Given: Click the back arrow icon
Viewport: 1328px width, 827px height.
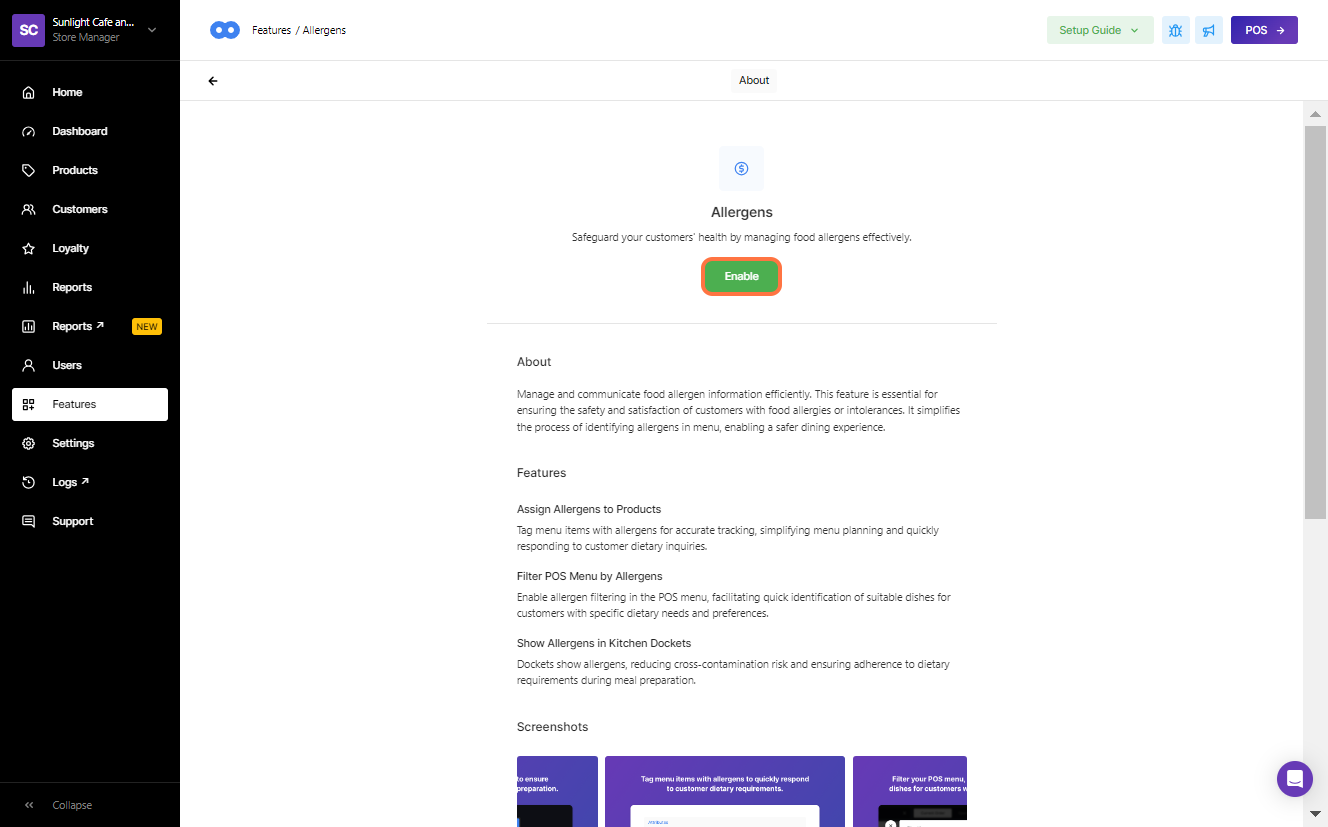Looking at the screenshot, I should 213,81.
